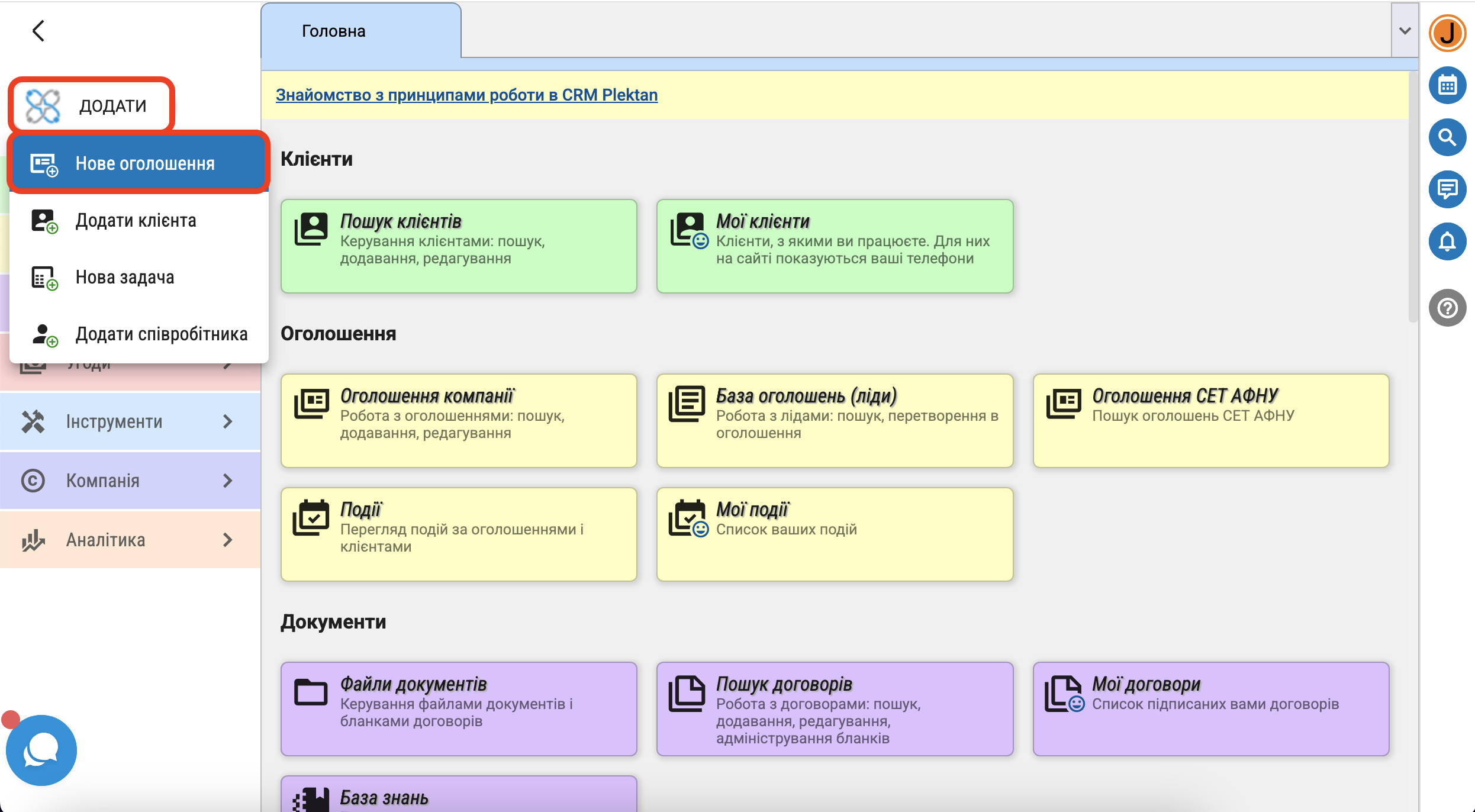Expand the Компанія menu section
This screenshot has height=812, width=1475.
[130, 481]
